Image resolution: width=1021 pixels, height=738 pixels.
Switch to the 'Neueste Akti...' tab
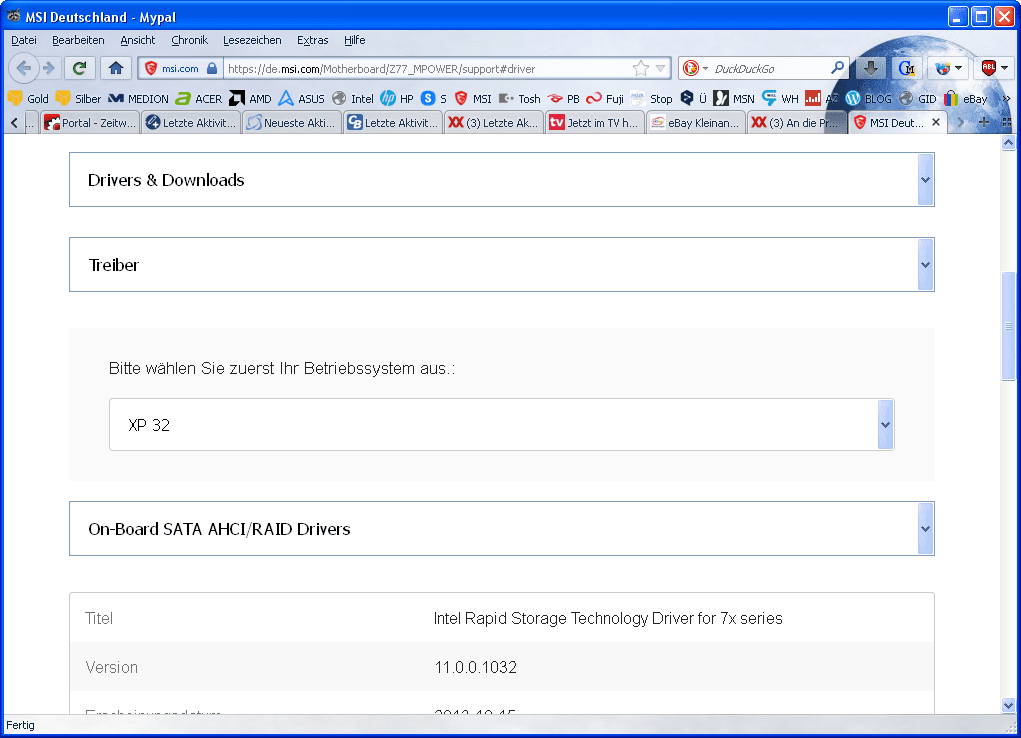pyautogui.click(x=292, y=122)
